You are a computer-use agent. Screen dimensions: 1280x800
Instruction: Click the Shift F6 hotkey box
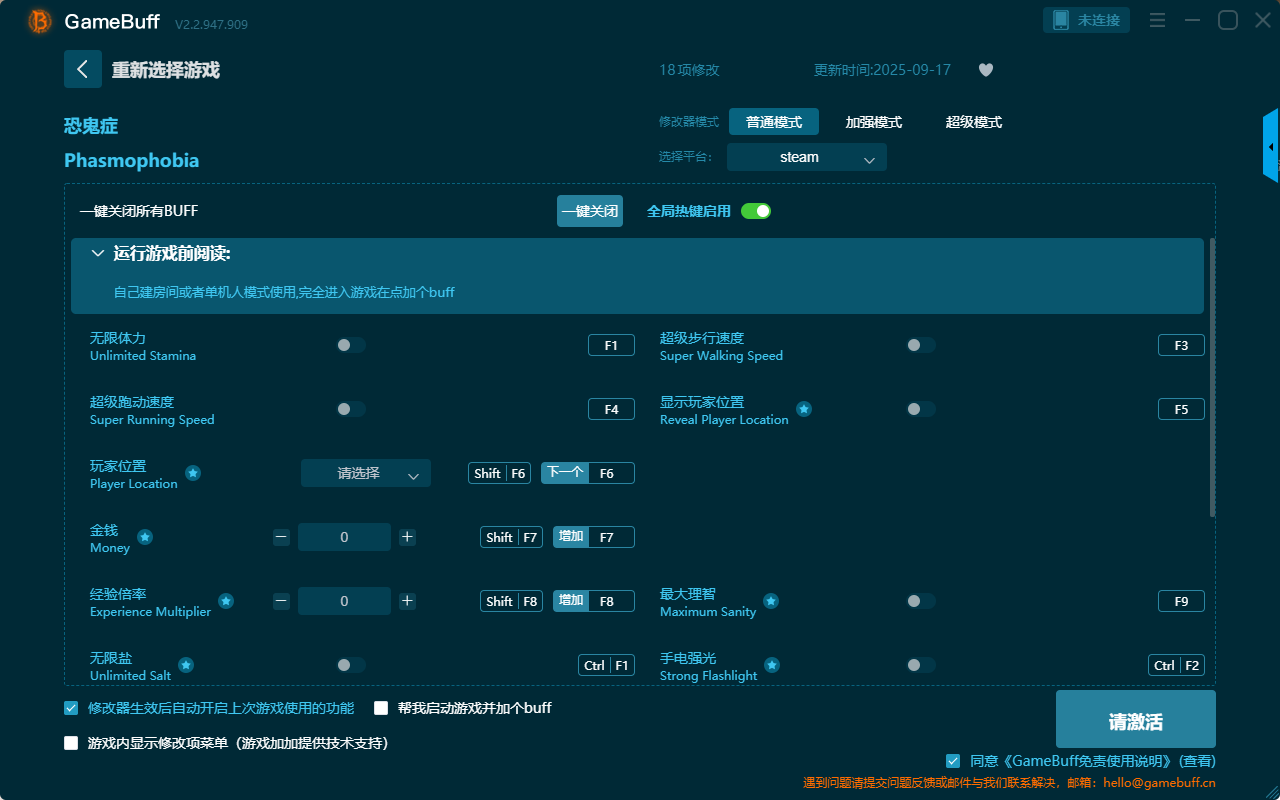pyautogui.click(x=499, y=473)
